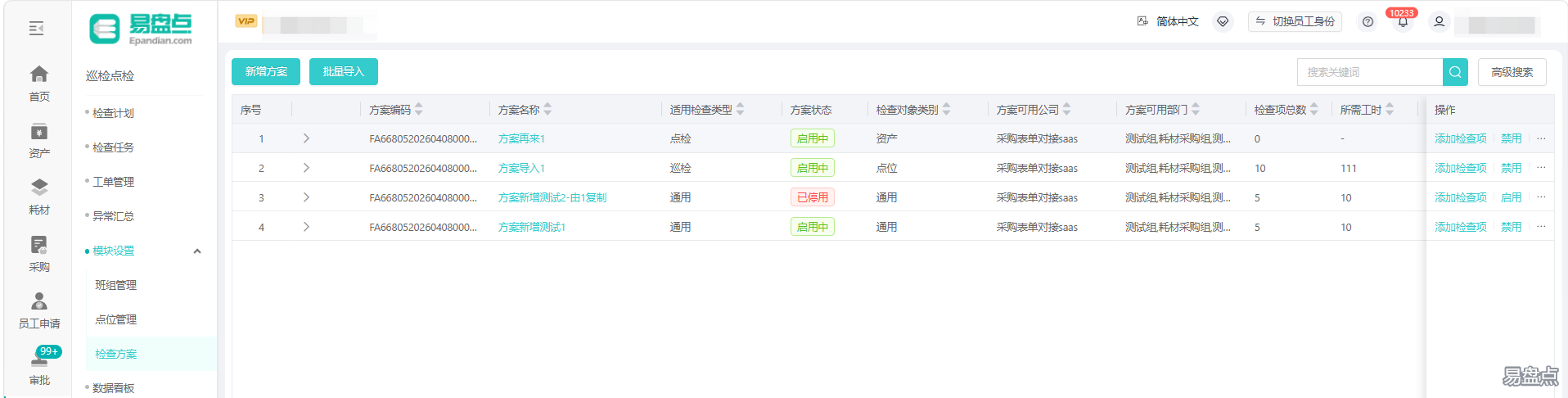This screenshot has width=1568, height=398.
Task: Open 高级搜索 advanced search
Action: [1512, 72]
